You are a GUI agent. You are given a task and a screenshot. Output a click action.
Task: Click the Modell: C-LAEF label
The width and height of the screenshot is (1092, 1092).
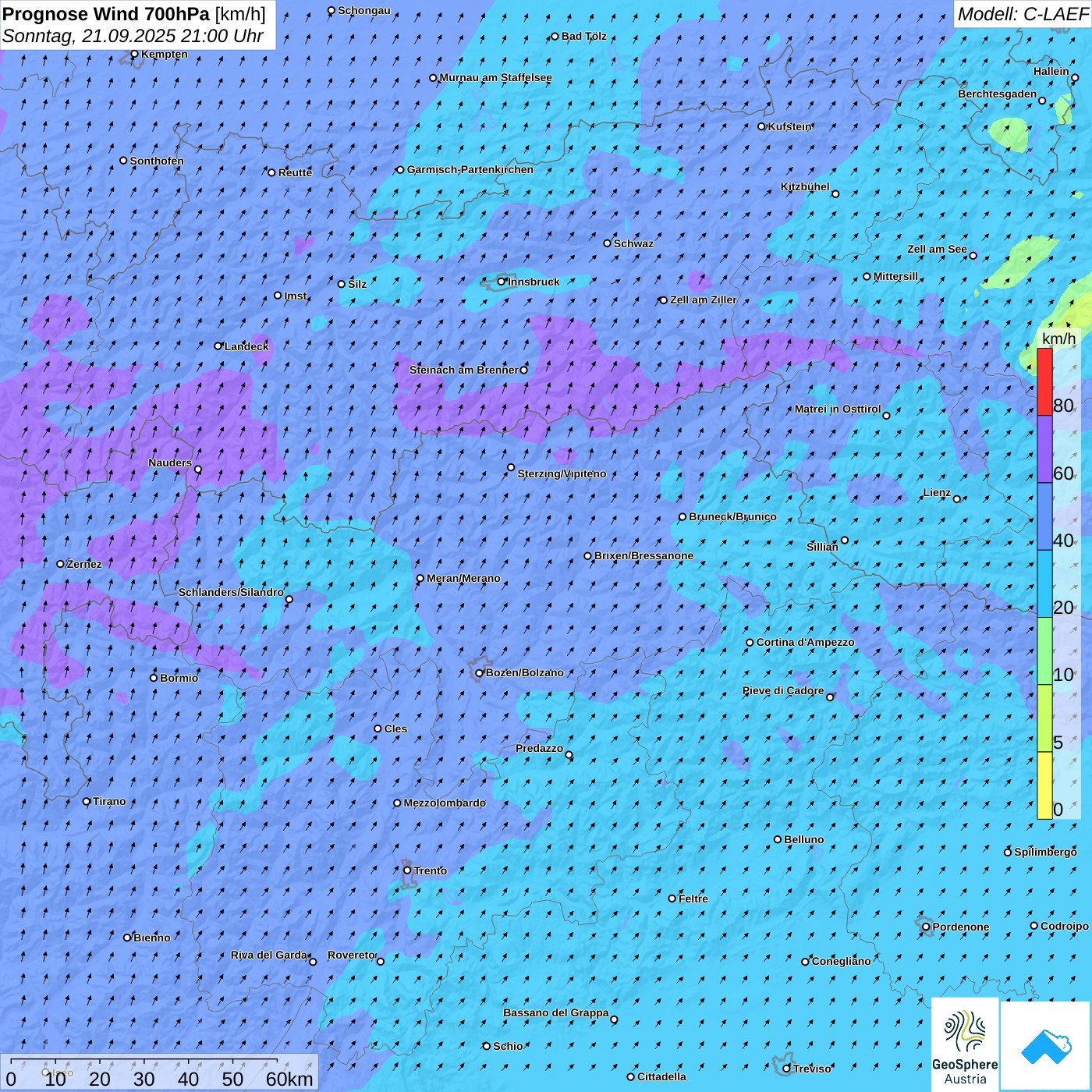1023,14
